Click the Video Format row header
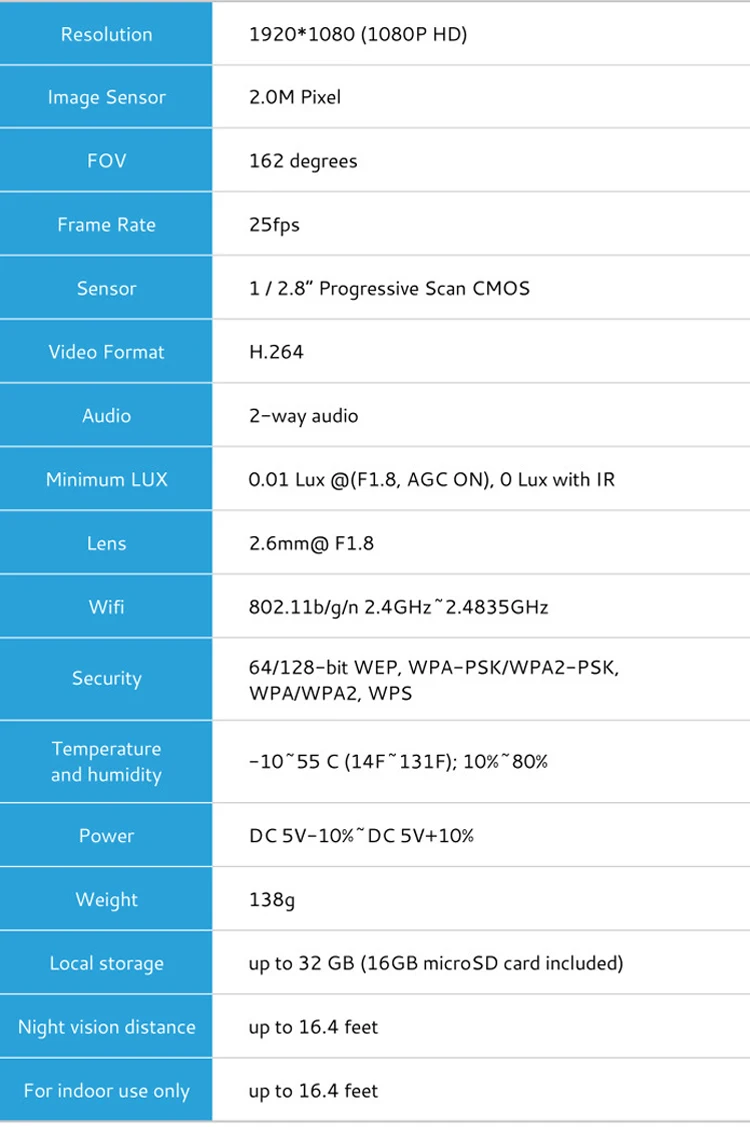 106,352
